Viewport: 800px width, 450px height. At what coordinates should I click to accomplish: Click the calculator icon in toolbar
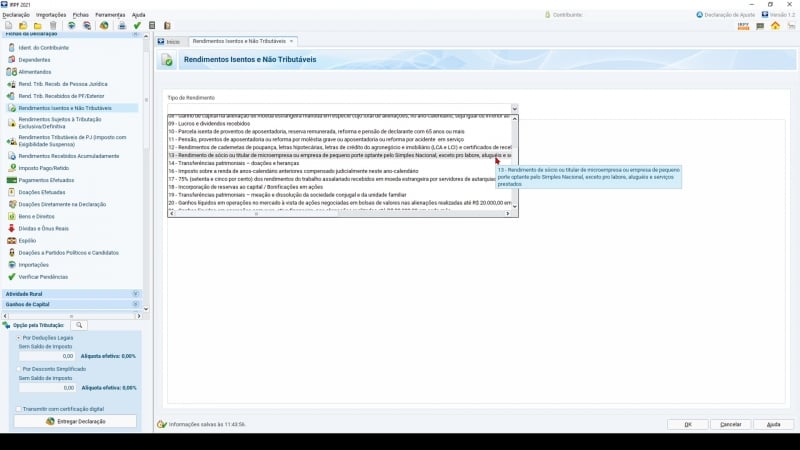(152, 26)
